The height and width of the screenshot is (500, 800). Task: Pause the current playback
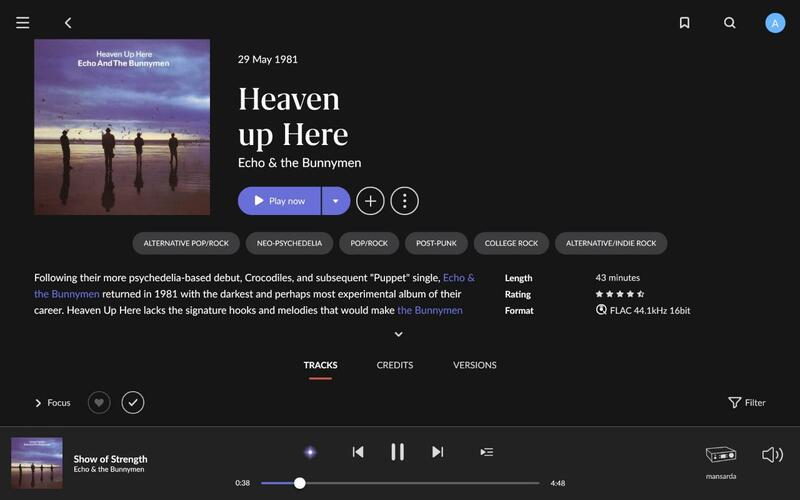(397, 452)
